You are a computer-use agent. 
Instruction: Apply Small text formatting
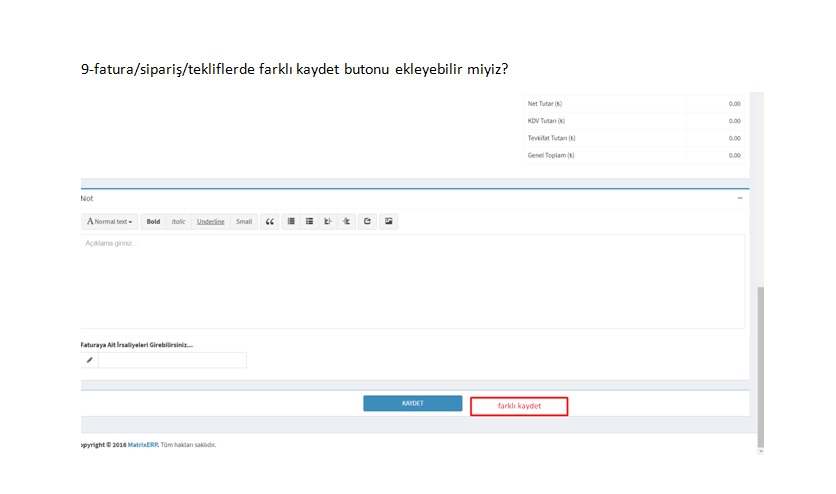click(244, 221)
